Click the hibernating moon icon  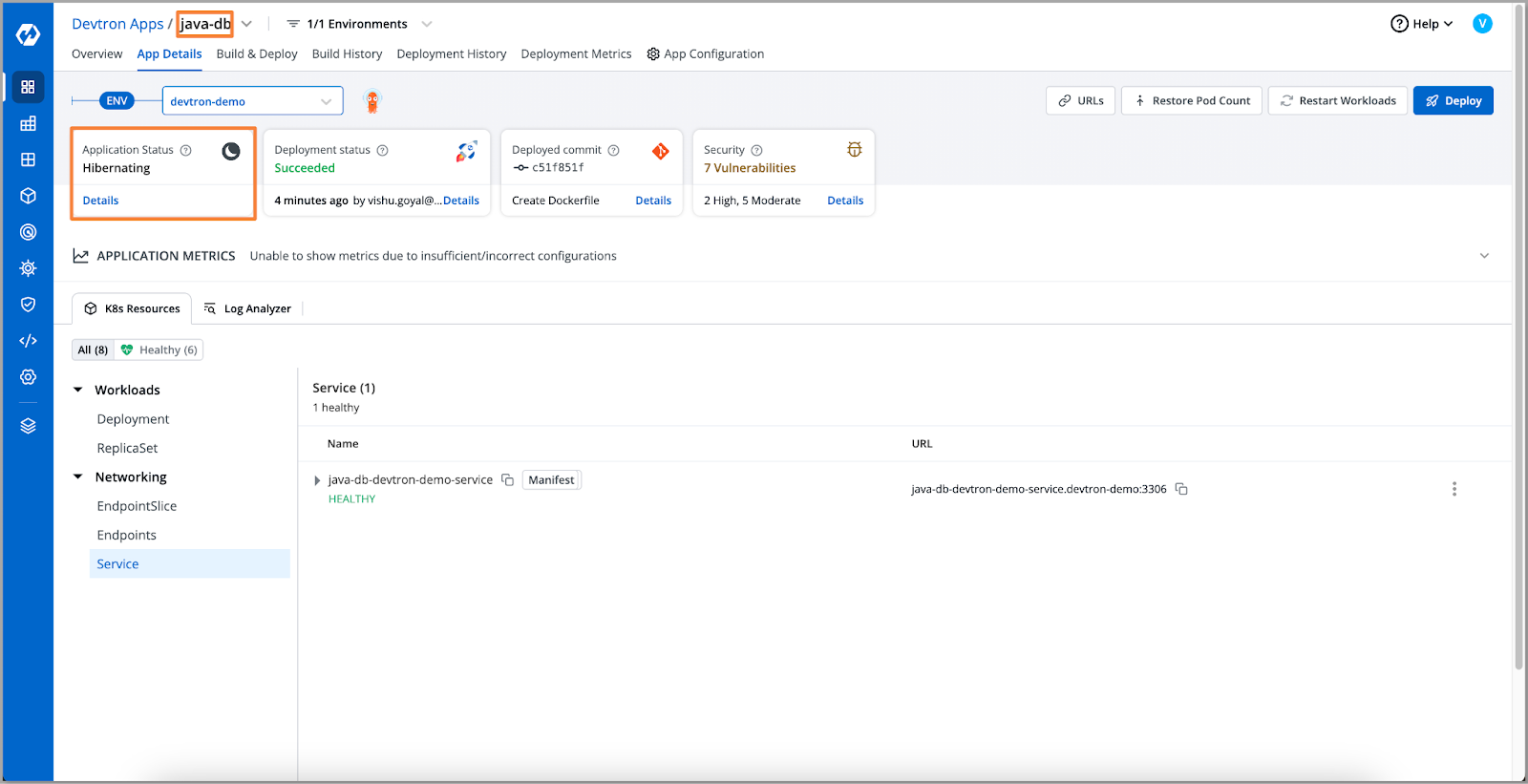pyautogui.click(x=231, y=151)
